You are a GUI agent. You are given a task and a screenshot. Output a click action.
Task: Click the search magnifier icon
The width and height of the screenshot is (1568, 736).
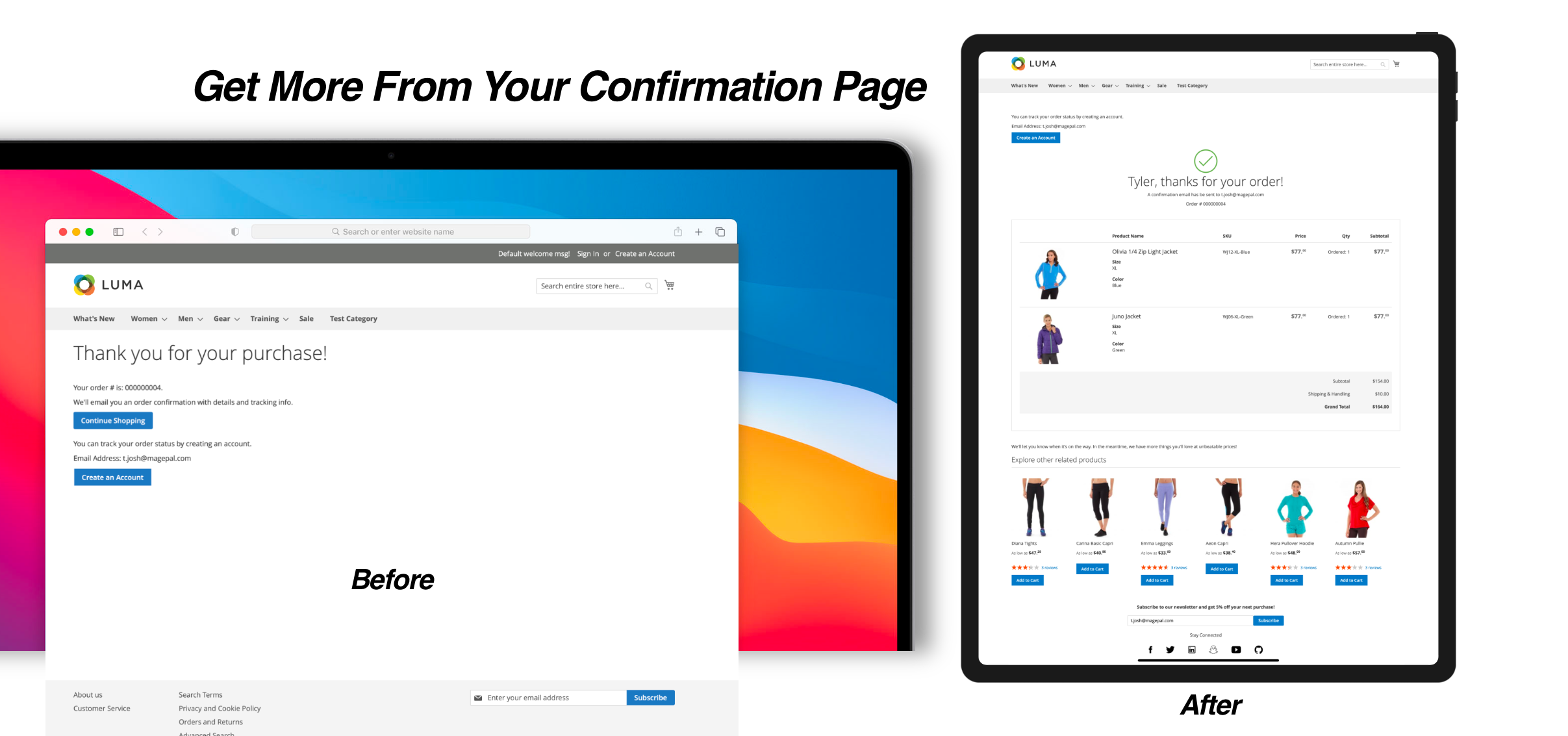click(648, 286)
